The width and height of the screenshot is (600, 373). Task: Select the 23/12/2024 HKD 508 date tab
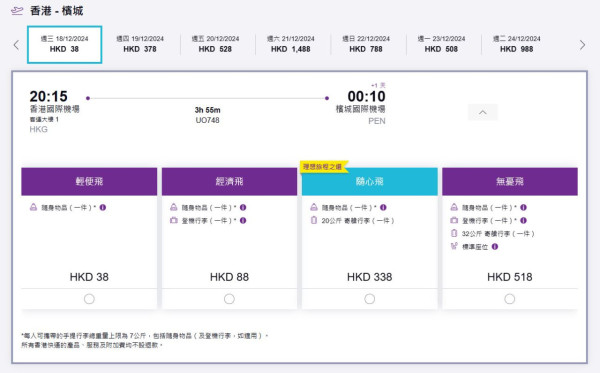coord(442,44)
